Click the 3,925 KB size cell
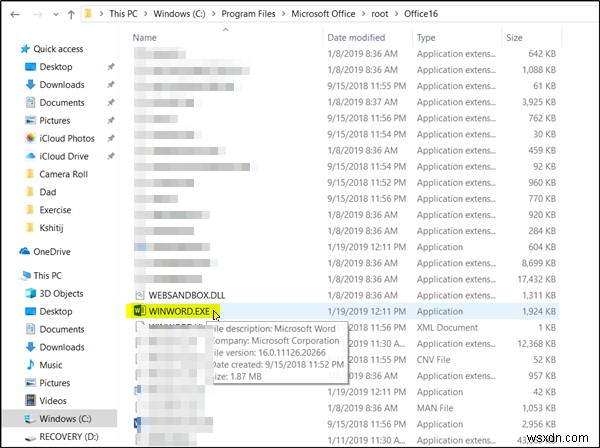 point(539,102)
